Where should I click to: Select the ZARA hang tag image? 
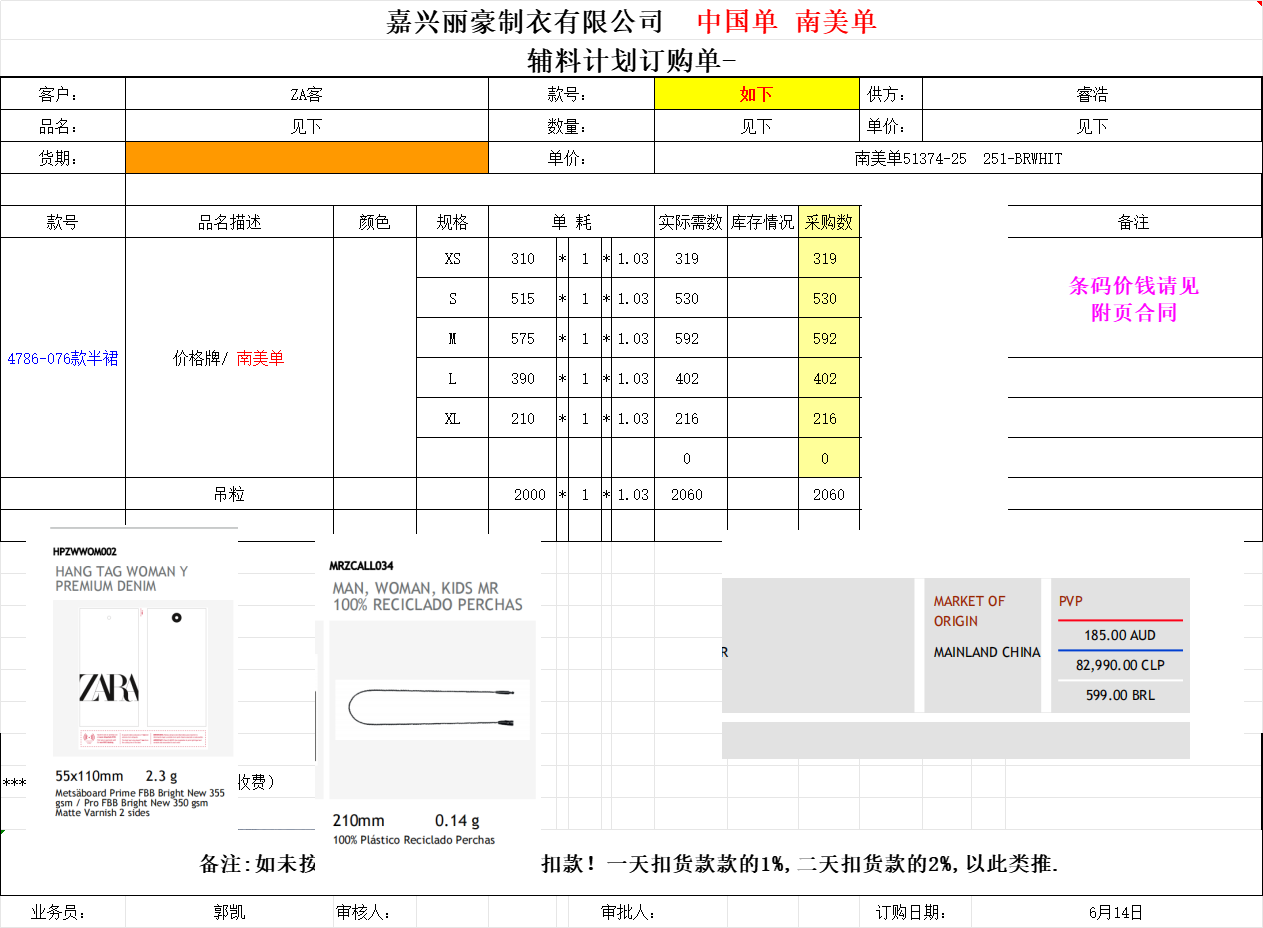(x=145, y=680)
